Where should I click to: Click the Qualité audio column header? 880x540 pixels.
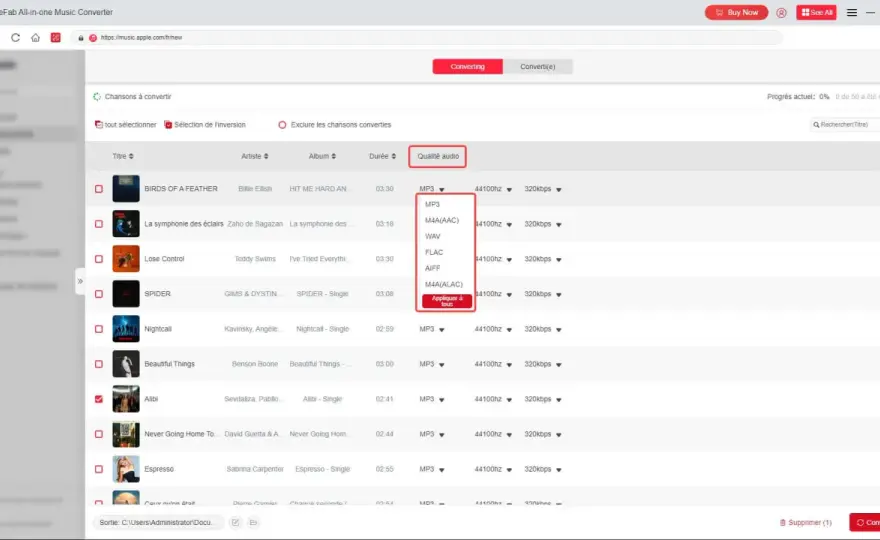tap(438, 156)
